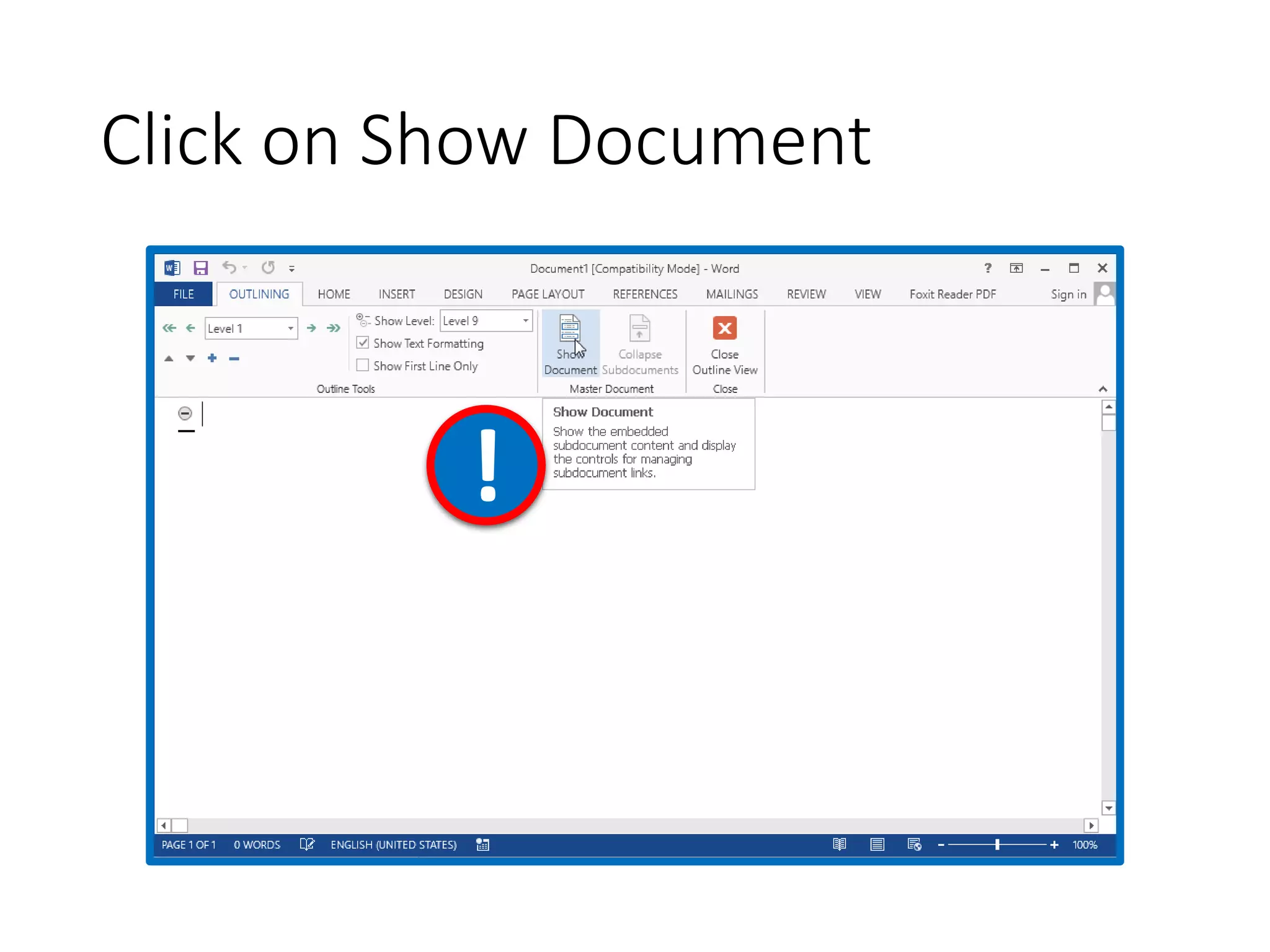The image size is (1270, 952).
Task: Enable Show First Line Only checkbox
Action: click(363, 366)
